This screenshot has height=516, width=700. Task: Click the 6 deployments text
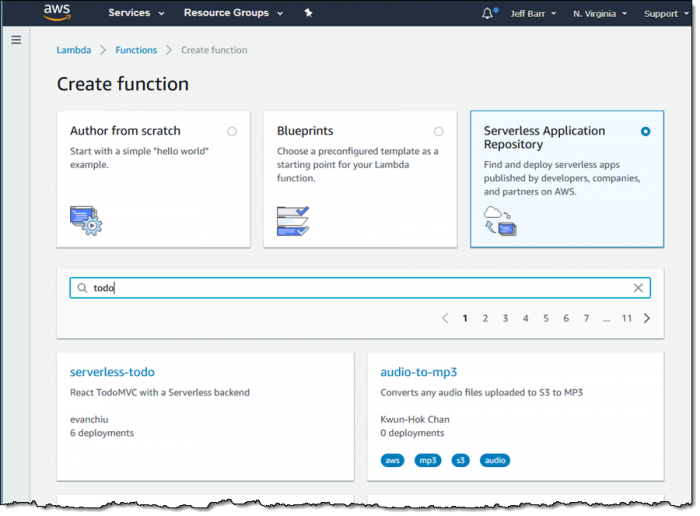click(x=102, y=433)
